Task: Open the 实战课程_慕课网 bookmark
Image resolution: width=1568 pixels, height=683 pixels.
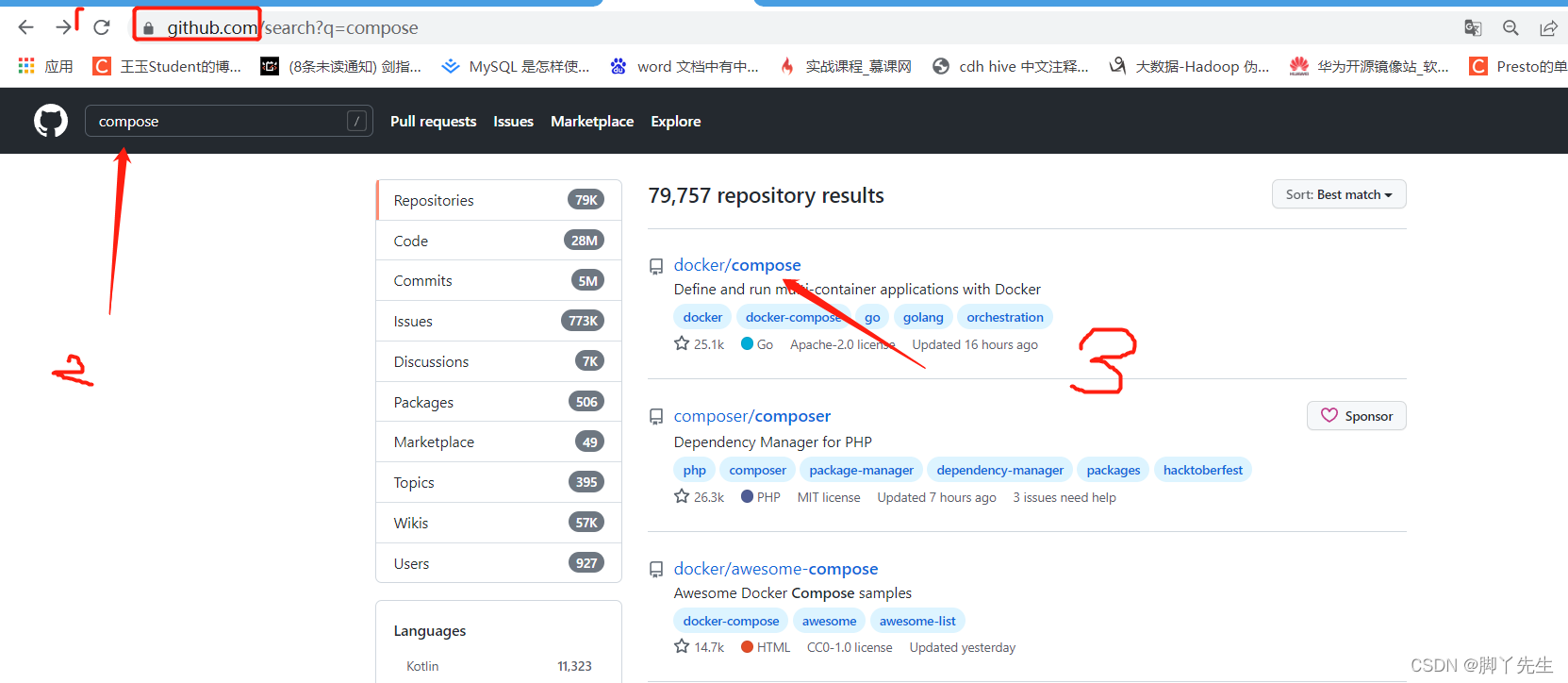Action: (x=846, y=66)
